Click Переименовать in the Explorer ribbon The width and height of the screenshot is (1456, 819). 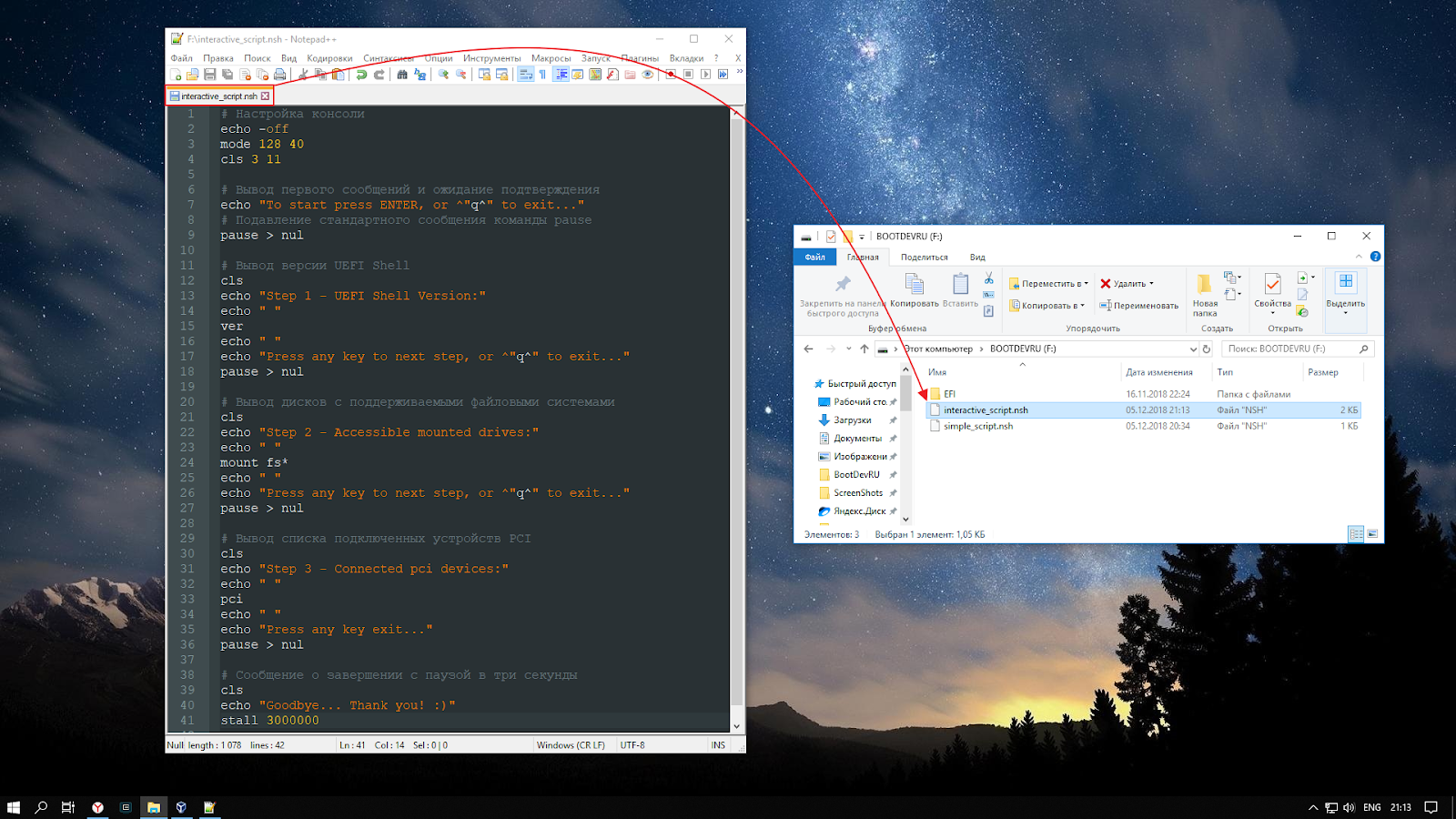pyautogui.click(x=1138, y=306)
